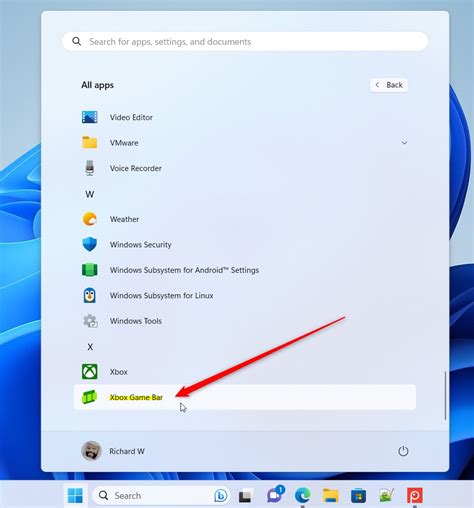Select the Weather label

click(124, 219)
